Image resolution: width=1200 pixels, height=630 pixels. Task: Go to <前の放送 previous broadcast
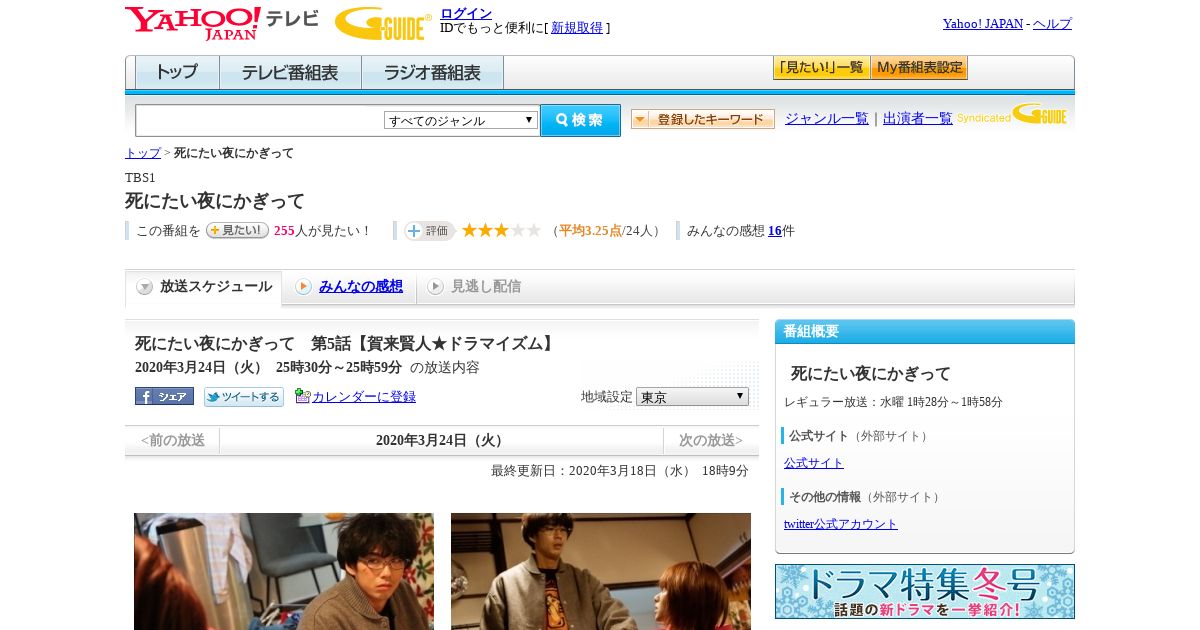coord(172,440)
